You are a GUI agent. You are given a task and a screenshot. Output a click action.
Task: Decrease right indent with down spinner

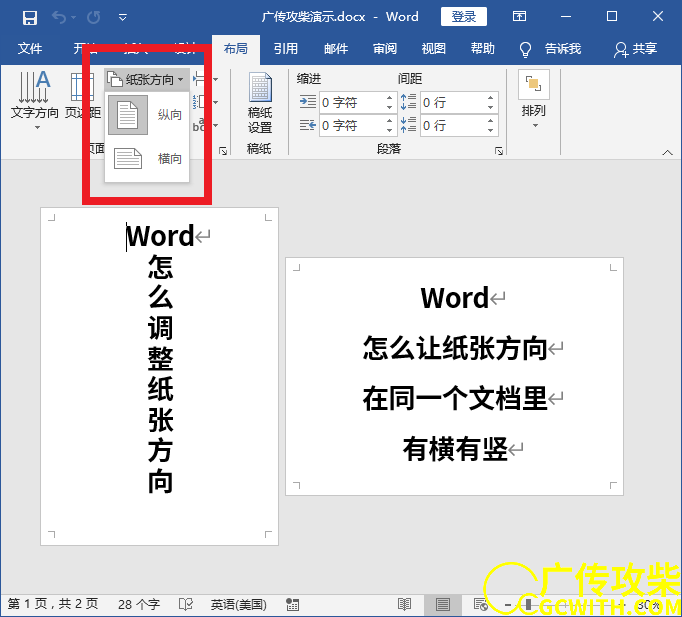tap(390, 130)
